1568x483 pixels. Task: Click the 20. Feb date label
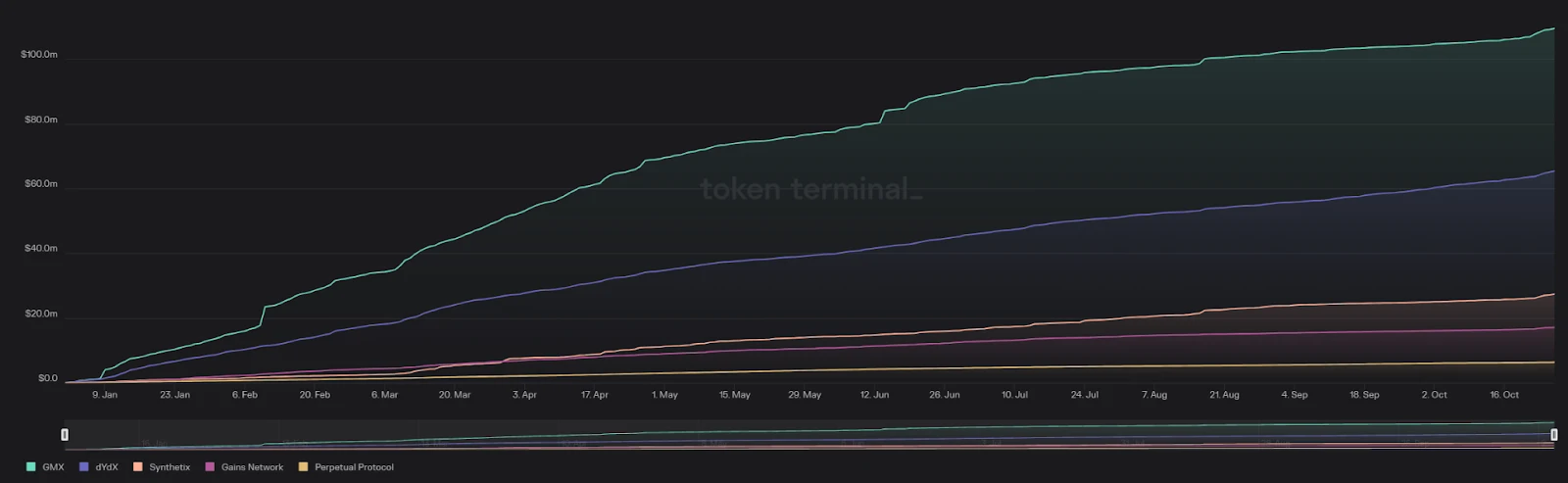(315, 395)
